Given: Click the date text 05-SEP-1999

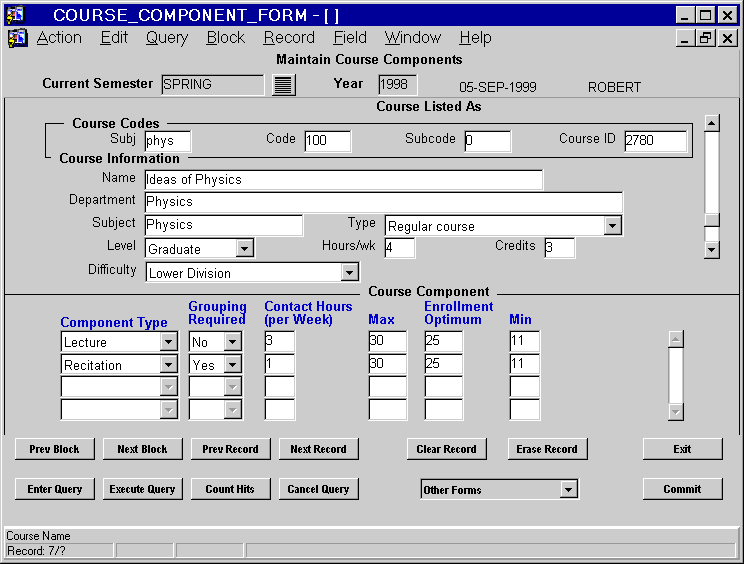Looking at the screenshot, I should (498, 87).
